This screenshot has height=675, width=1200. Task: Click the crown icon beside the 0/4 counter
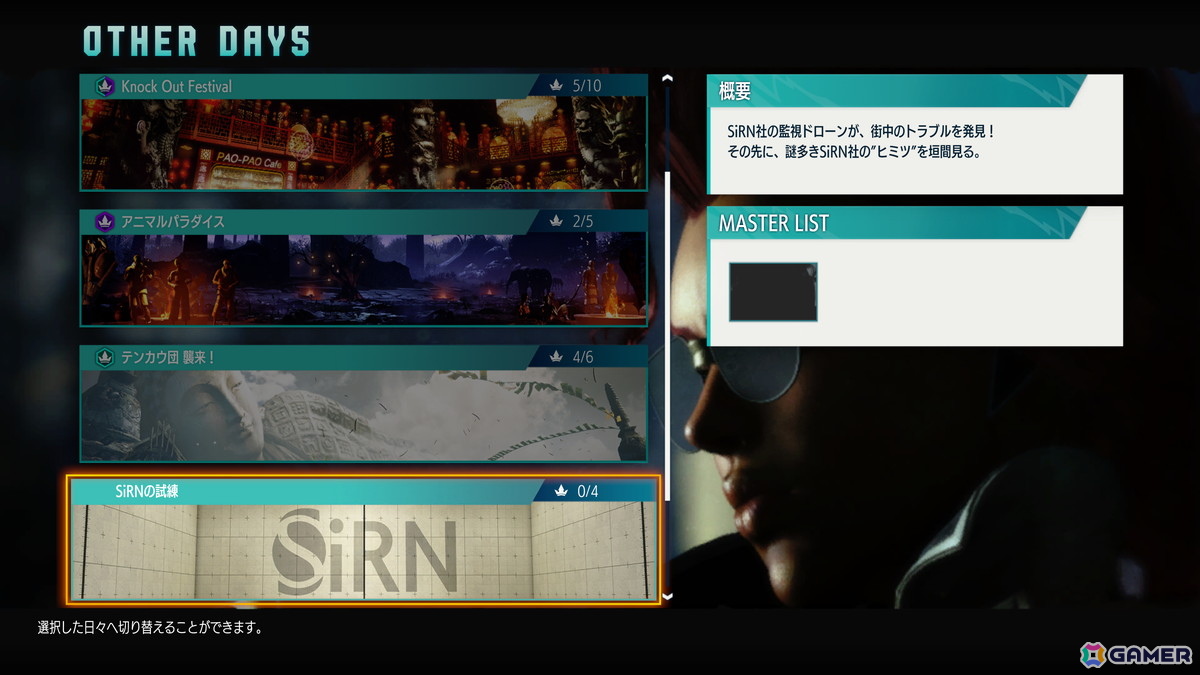click(x=559, y=490)
